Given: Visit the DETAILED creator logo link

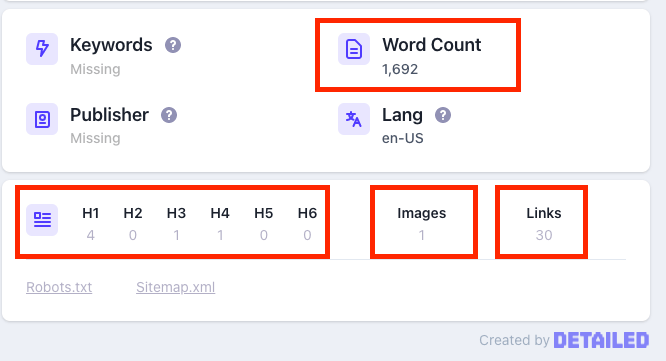Looking at the screenshot, I should coord(601,340).
